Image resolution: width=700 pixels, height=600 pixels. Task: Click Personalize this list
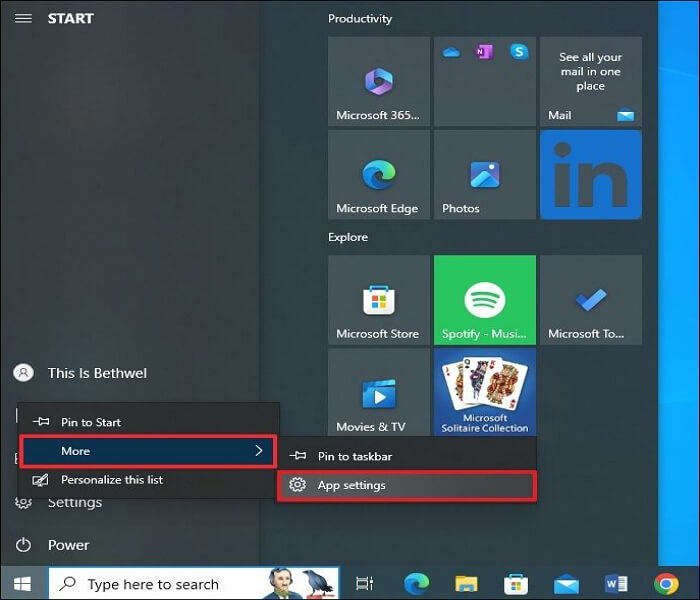pyautogui.click(x=111, y=480)
